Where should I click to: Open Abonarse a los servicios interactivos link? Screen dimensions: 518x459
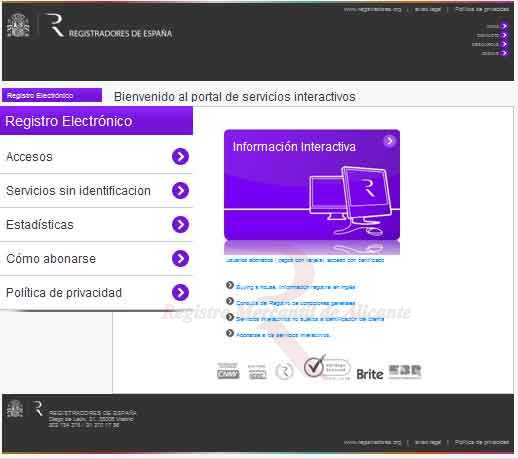coord(283,335)
